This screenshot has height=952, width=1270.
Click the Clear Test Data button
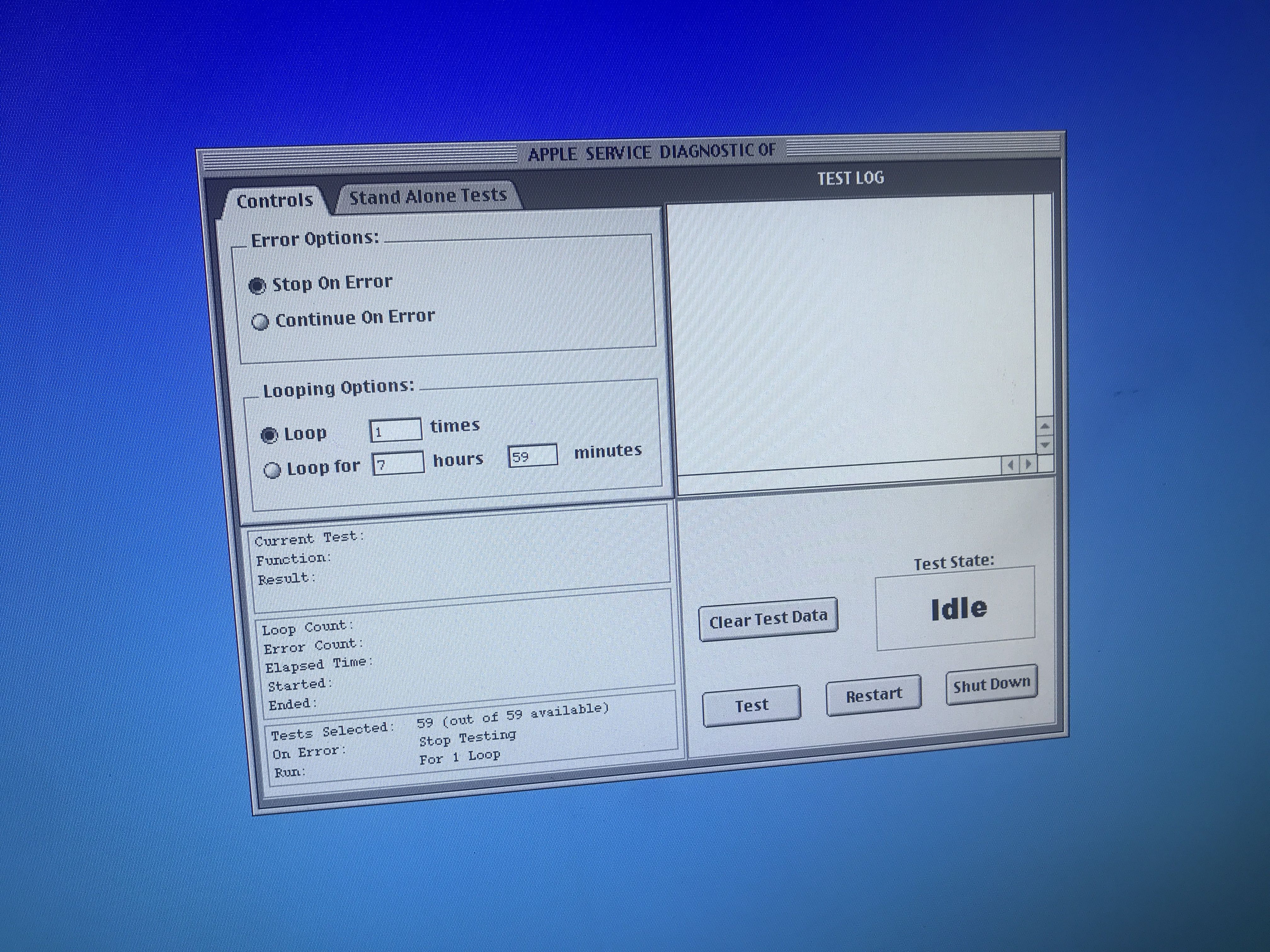pyautogui.click(x=768, y=619)
